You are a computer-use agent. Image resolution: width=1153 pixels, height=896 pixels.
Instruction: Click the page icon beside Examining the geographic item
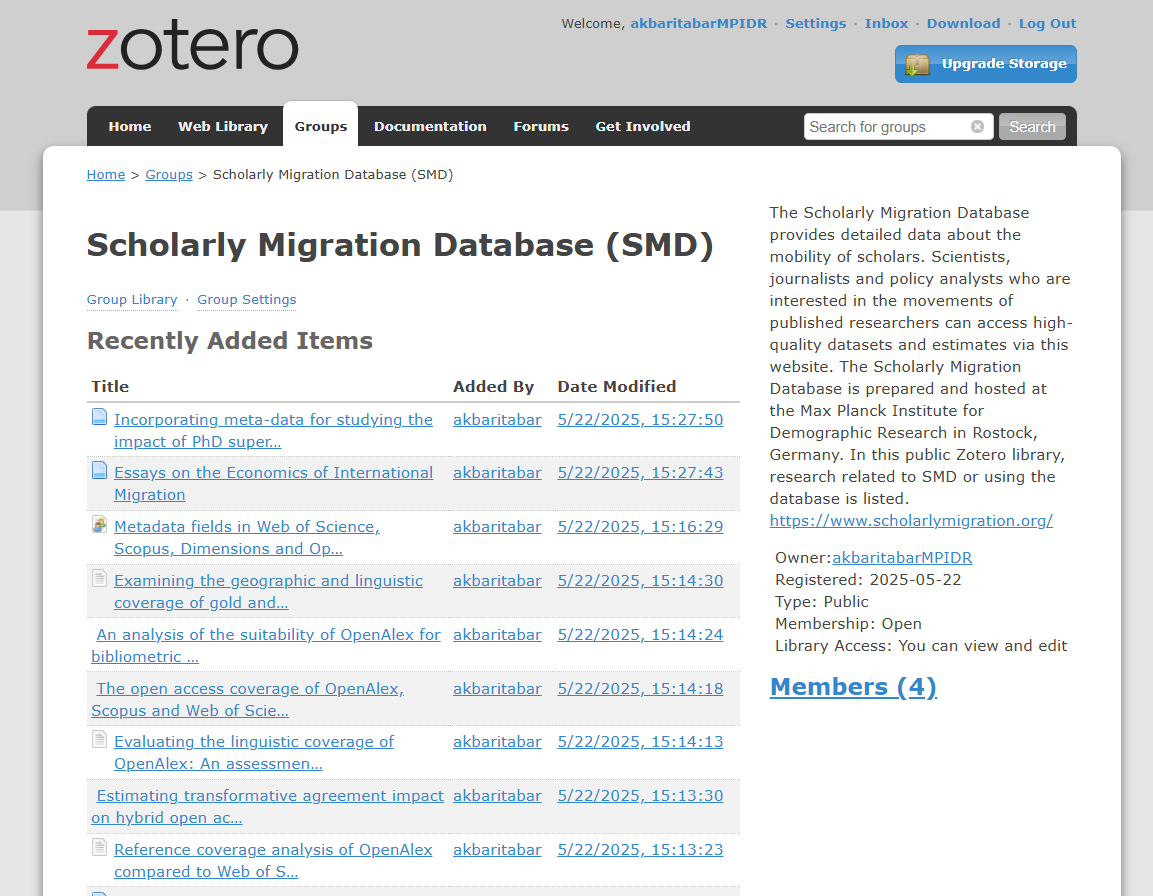(100, 578)
